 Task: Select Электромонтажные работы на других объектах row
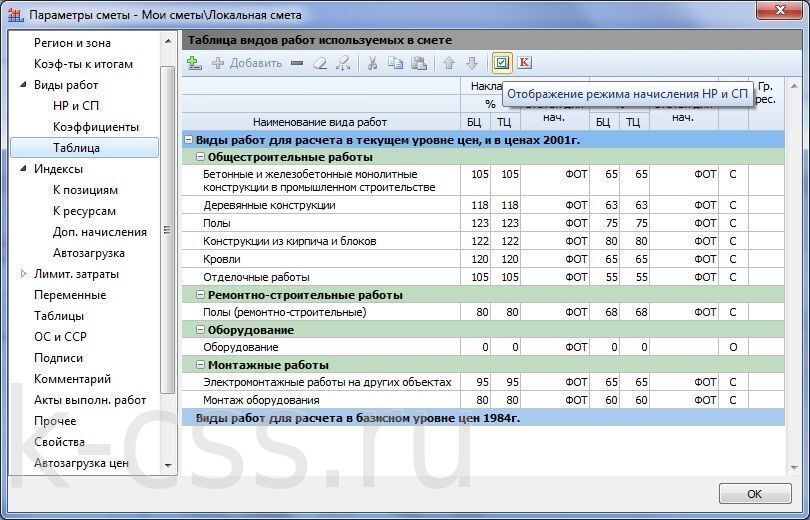pos(483,382)
